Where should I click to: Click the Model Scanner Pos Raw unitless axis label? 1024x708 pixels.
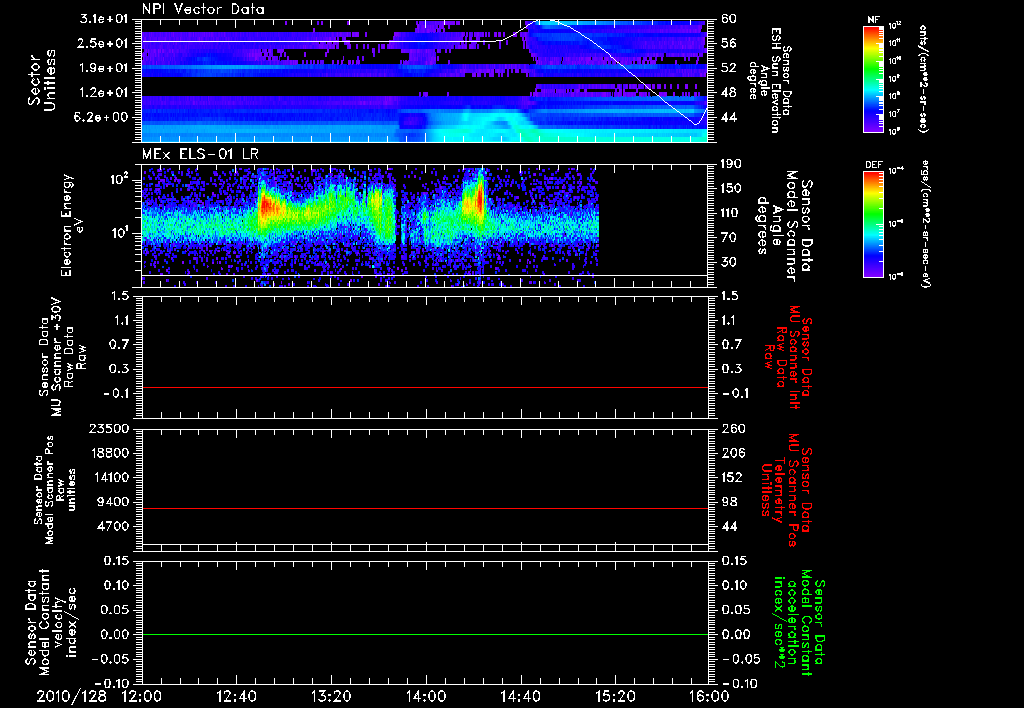coord(55,490)
